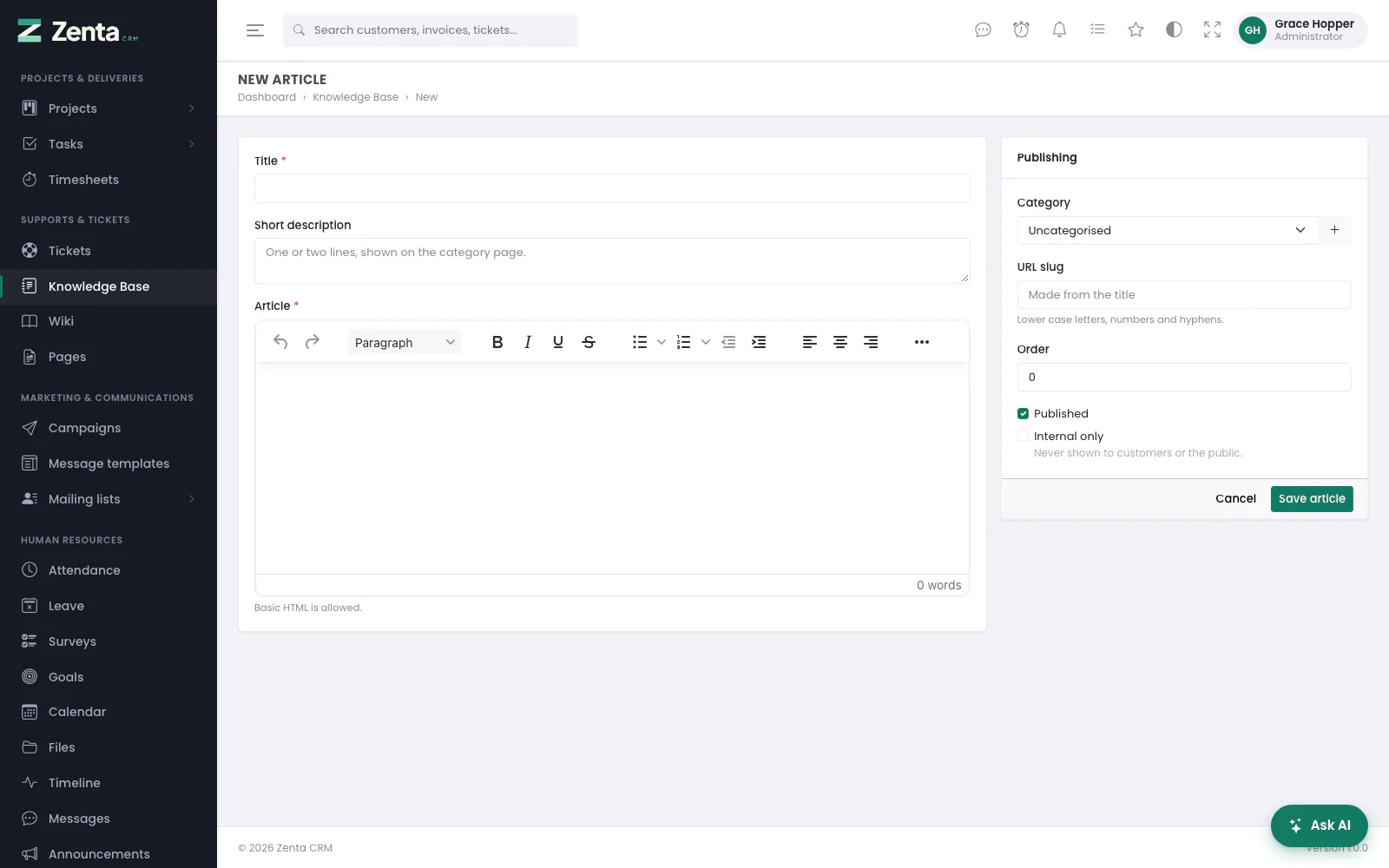Decrease the indent in the editor

click(x=728, y=342)
